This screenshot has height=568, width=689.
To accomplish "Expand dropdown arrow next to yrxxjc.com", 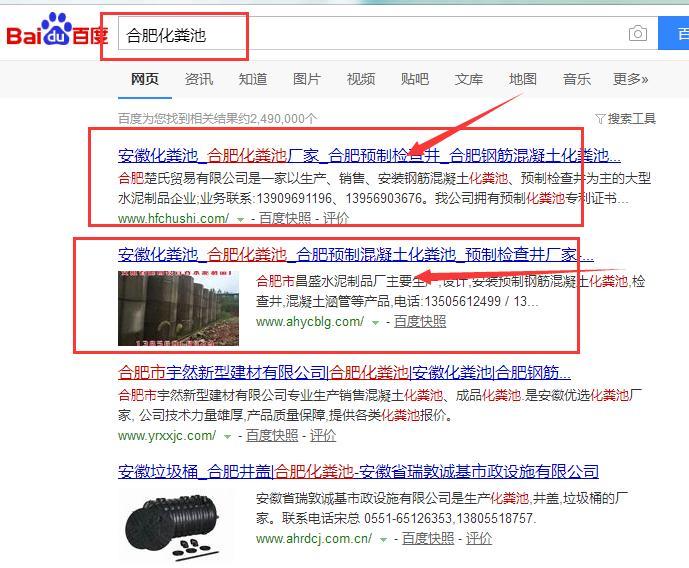I will pyautogui.click(x=227, y=437).
